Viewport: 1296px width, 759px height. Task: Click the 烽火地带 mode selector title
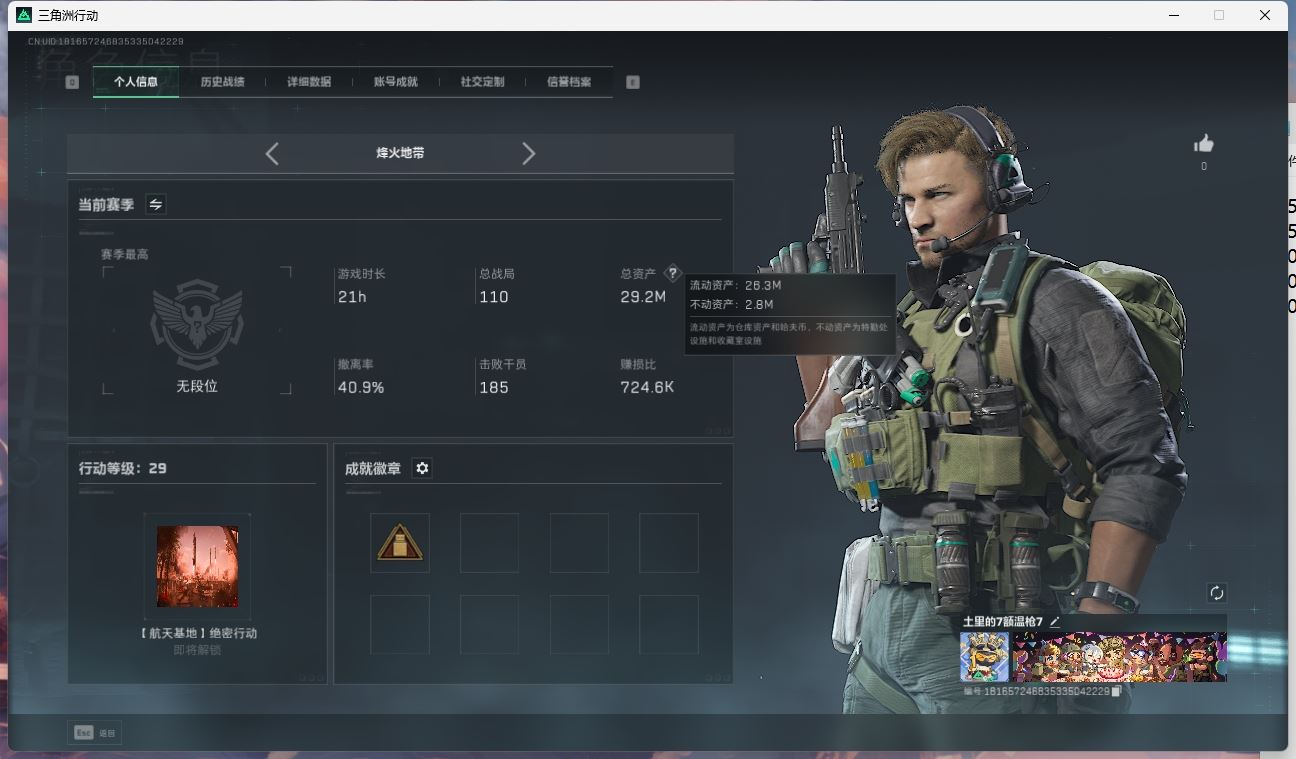click(x=400, y=153)
